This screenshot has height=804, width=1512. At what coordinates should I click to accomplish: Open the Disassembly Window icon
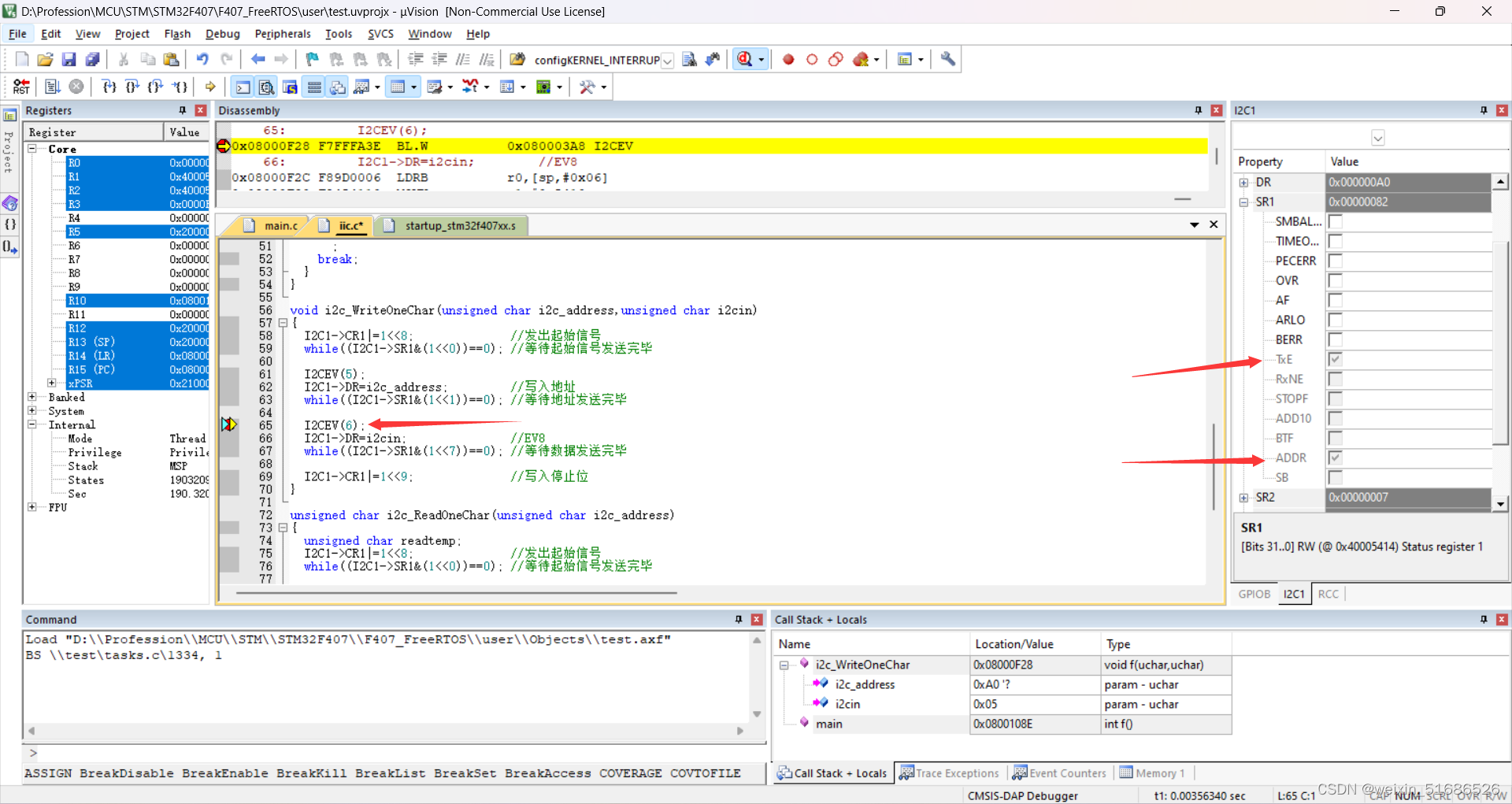(266, 87)
